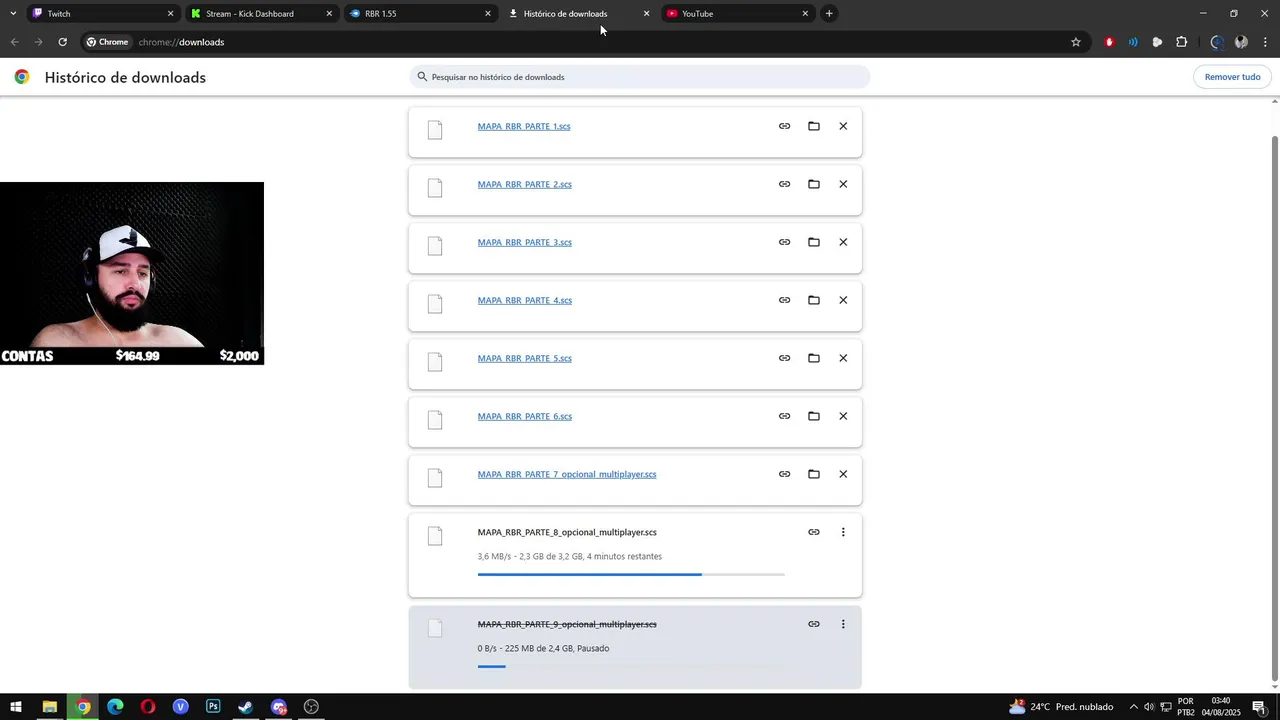
Task: Open the red hand ad-blocker extension
Action: click(1109, 42)
